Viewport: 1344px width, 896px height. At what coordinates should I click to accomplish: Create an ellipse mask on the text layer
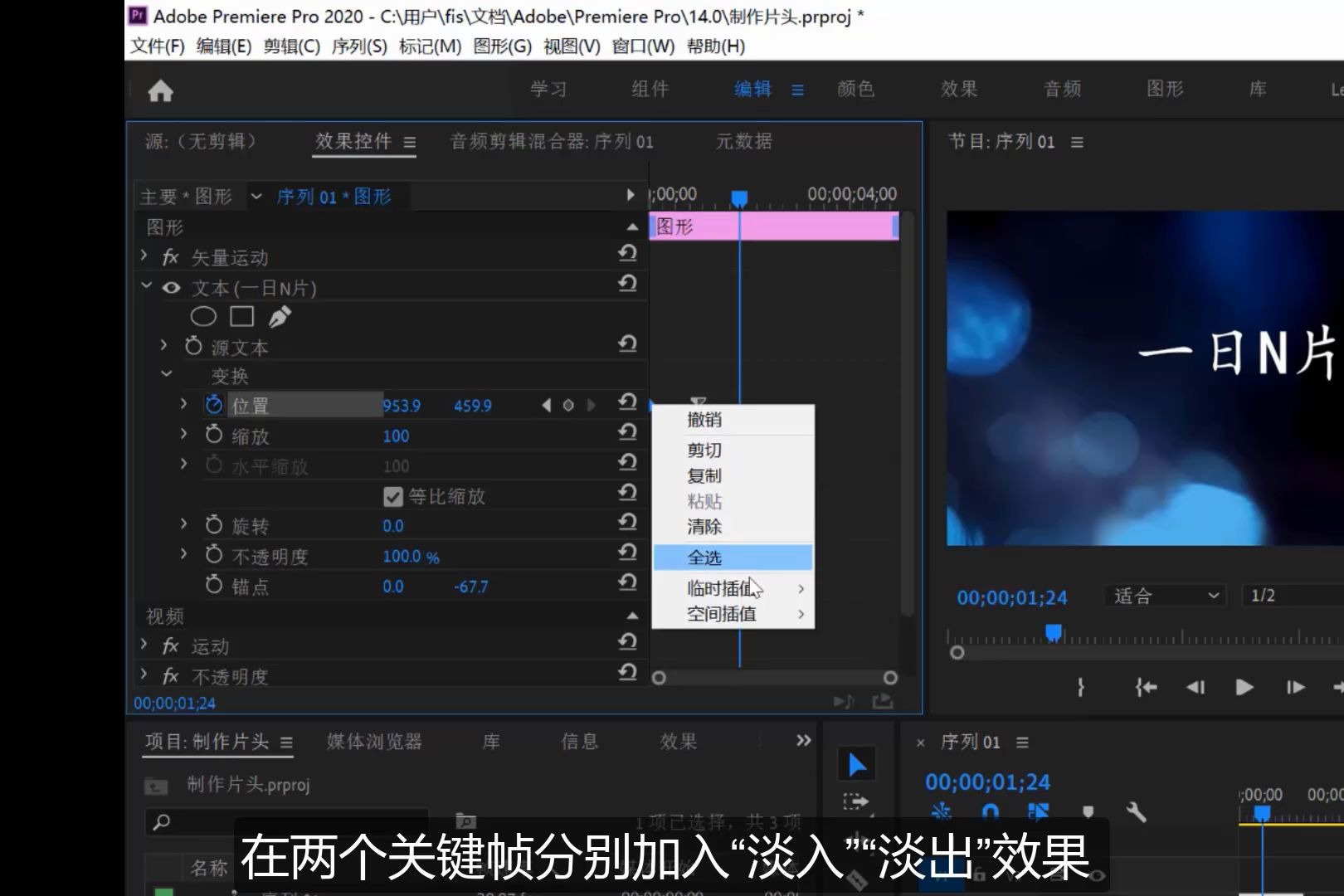[202, 316]
